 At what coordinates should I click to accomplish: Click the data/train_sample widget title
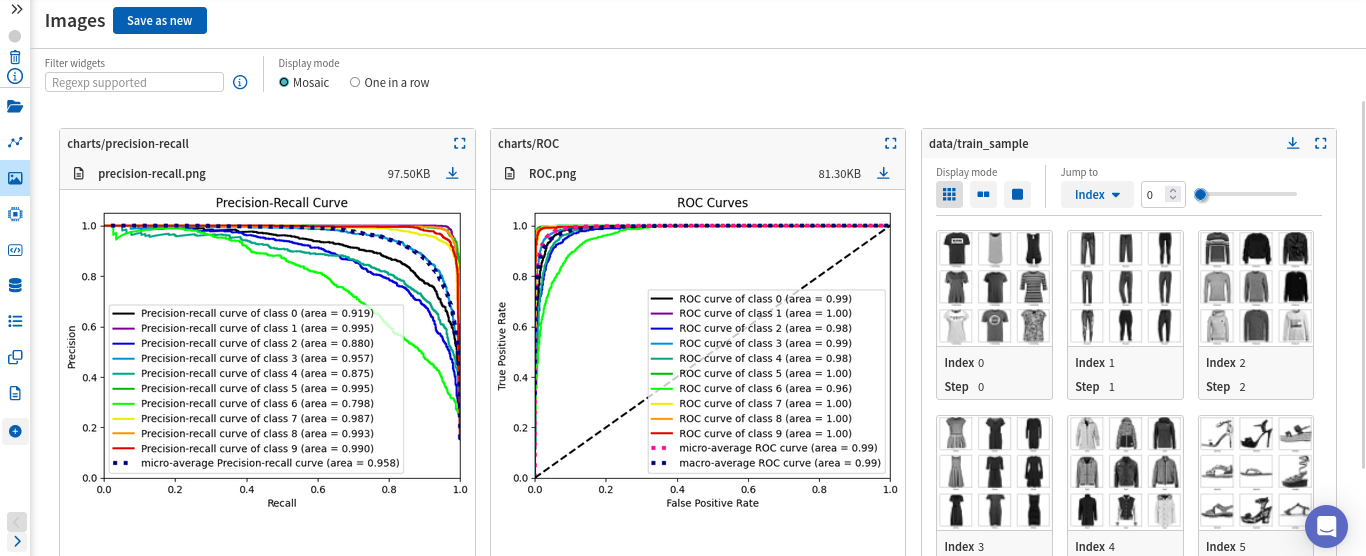tap(979, 144)
